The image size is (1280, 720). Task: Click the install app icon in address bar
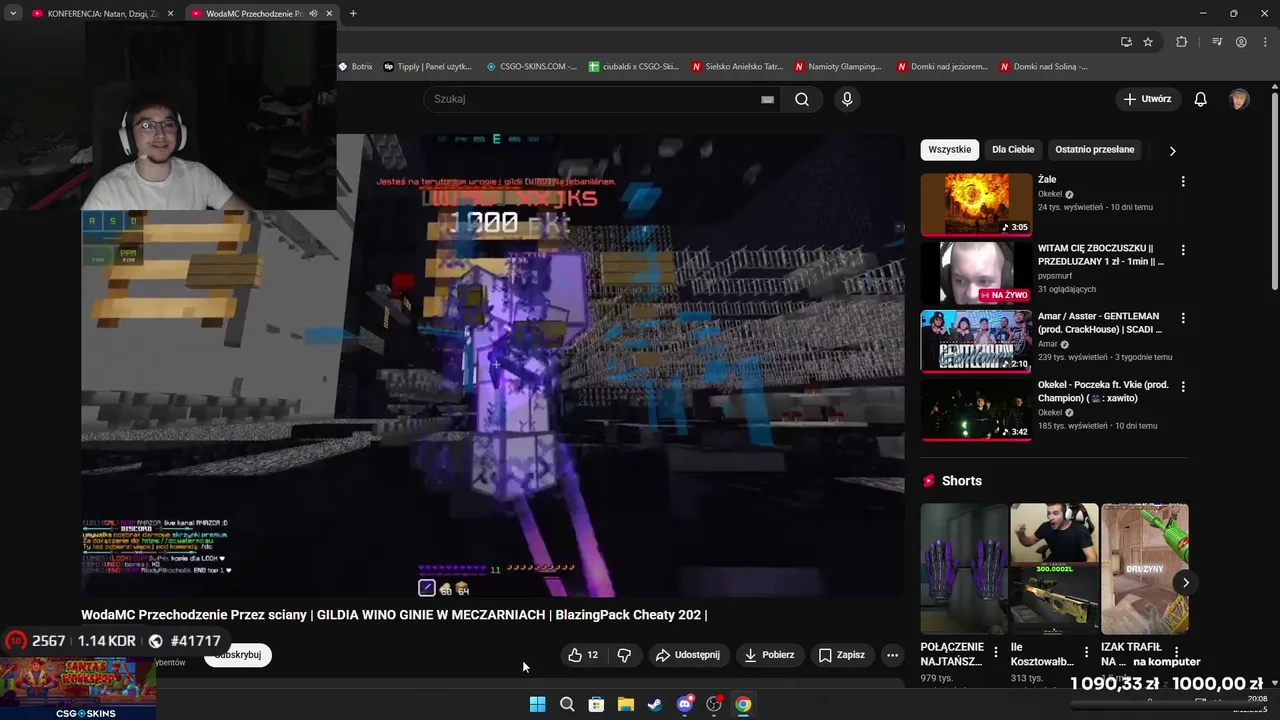click(x=1126, y=42)
